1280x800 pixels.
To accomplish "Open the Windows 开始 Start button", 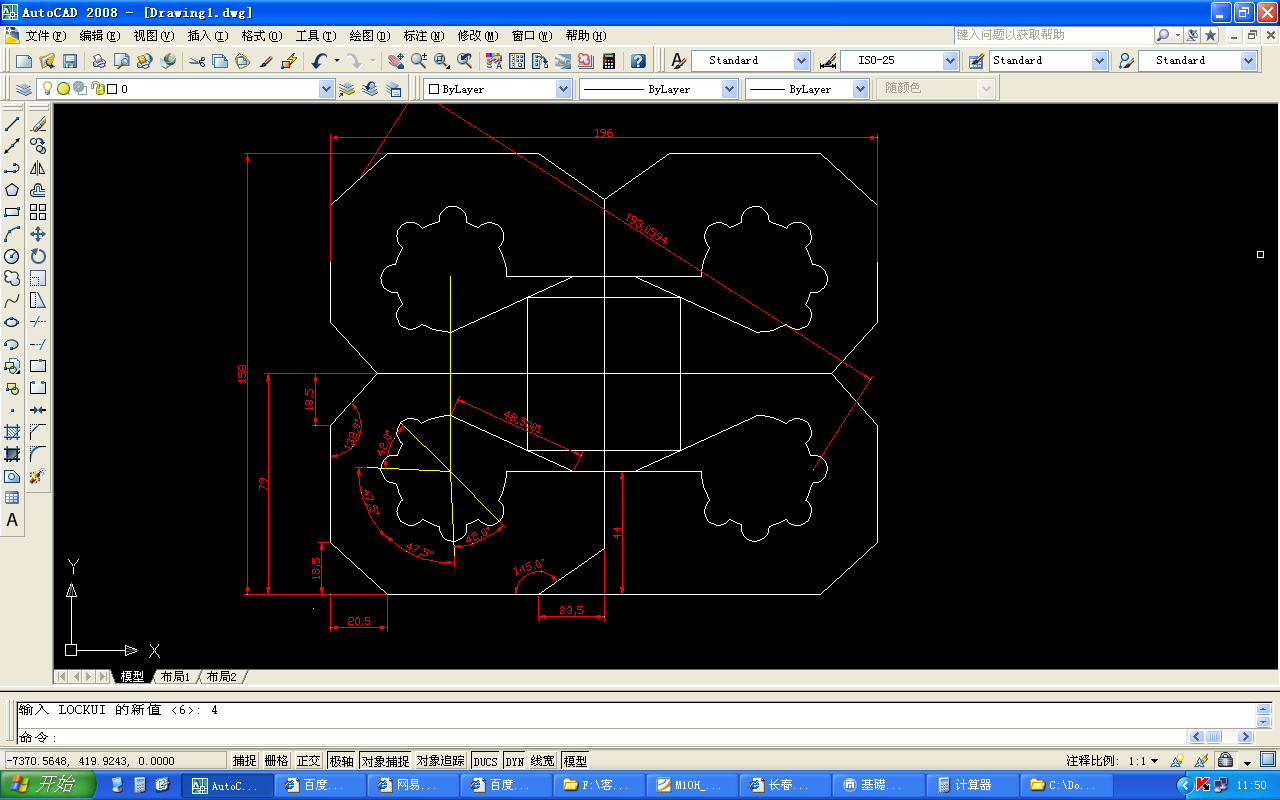I will (48, 785).
